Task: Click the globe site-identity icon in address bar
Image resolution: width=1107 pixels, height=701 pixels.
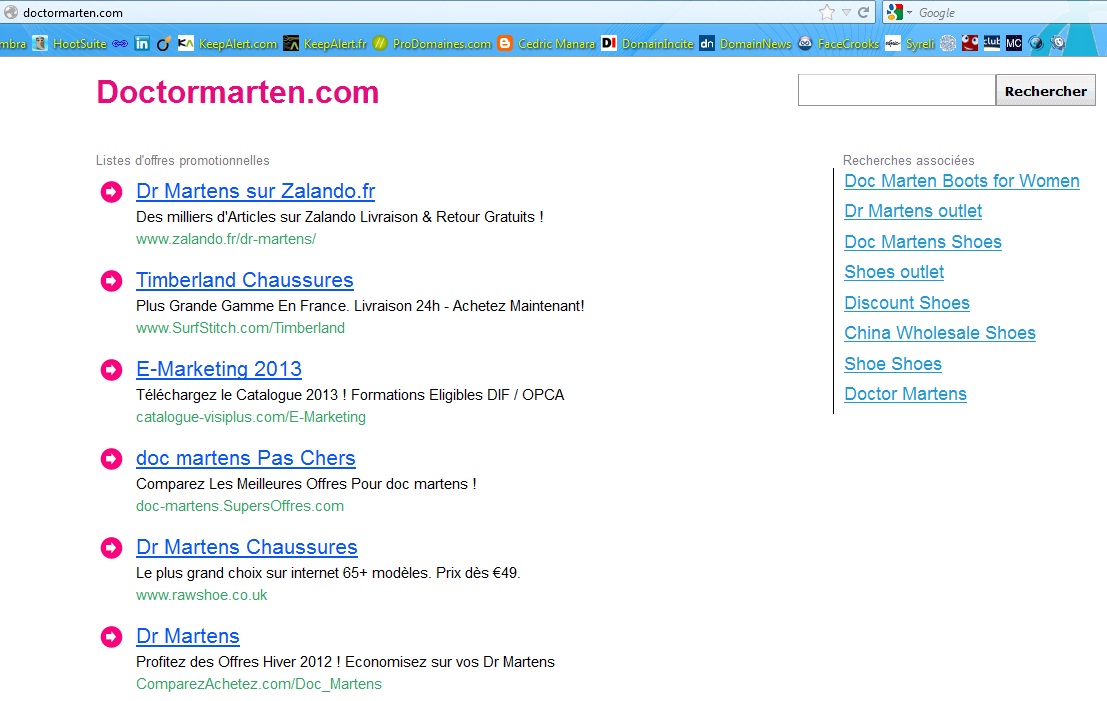Action: click(x=11, y=12)
